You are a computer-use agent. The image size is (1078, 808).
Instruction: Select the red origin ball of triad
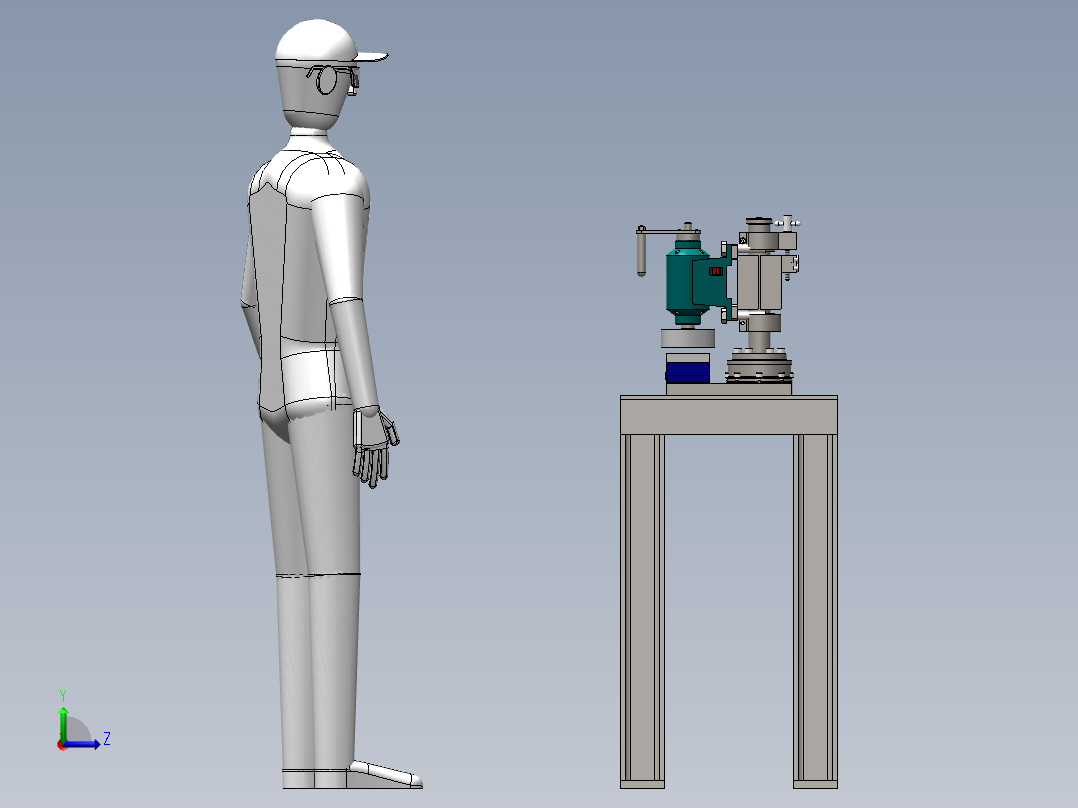coord(61,745)
